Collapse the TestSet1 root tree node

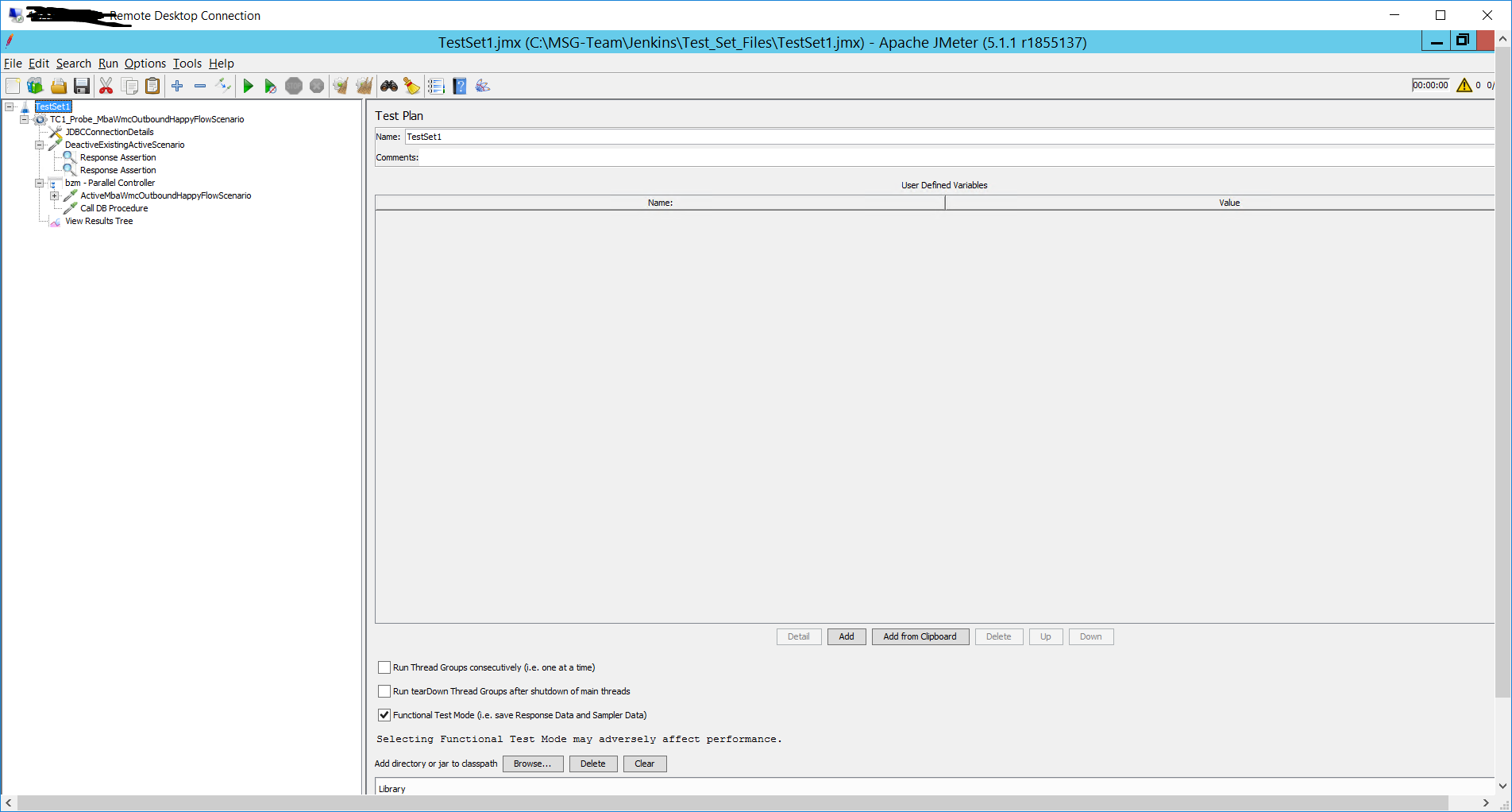coord(10,106)
